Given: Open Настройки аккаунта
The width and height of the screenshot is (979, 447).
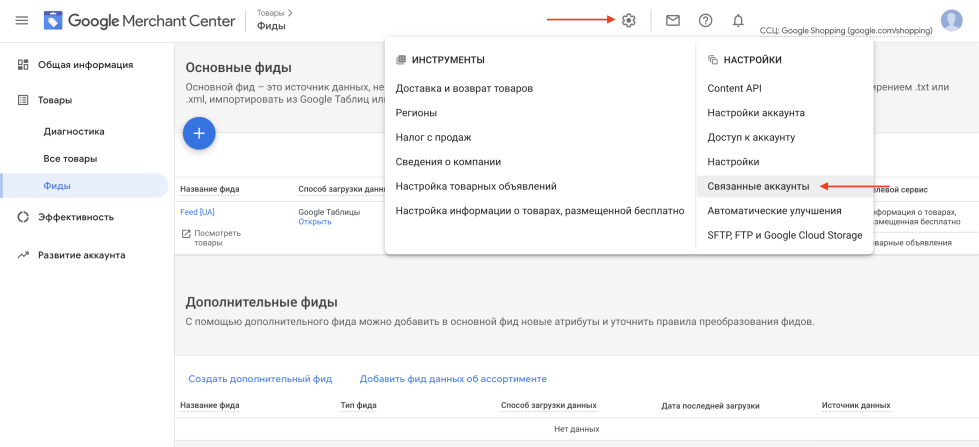Looking at the screenshot, I should pos(756,113).
